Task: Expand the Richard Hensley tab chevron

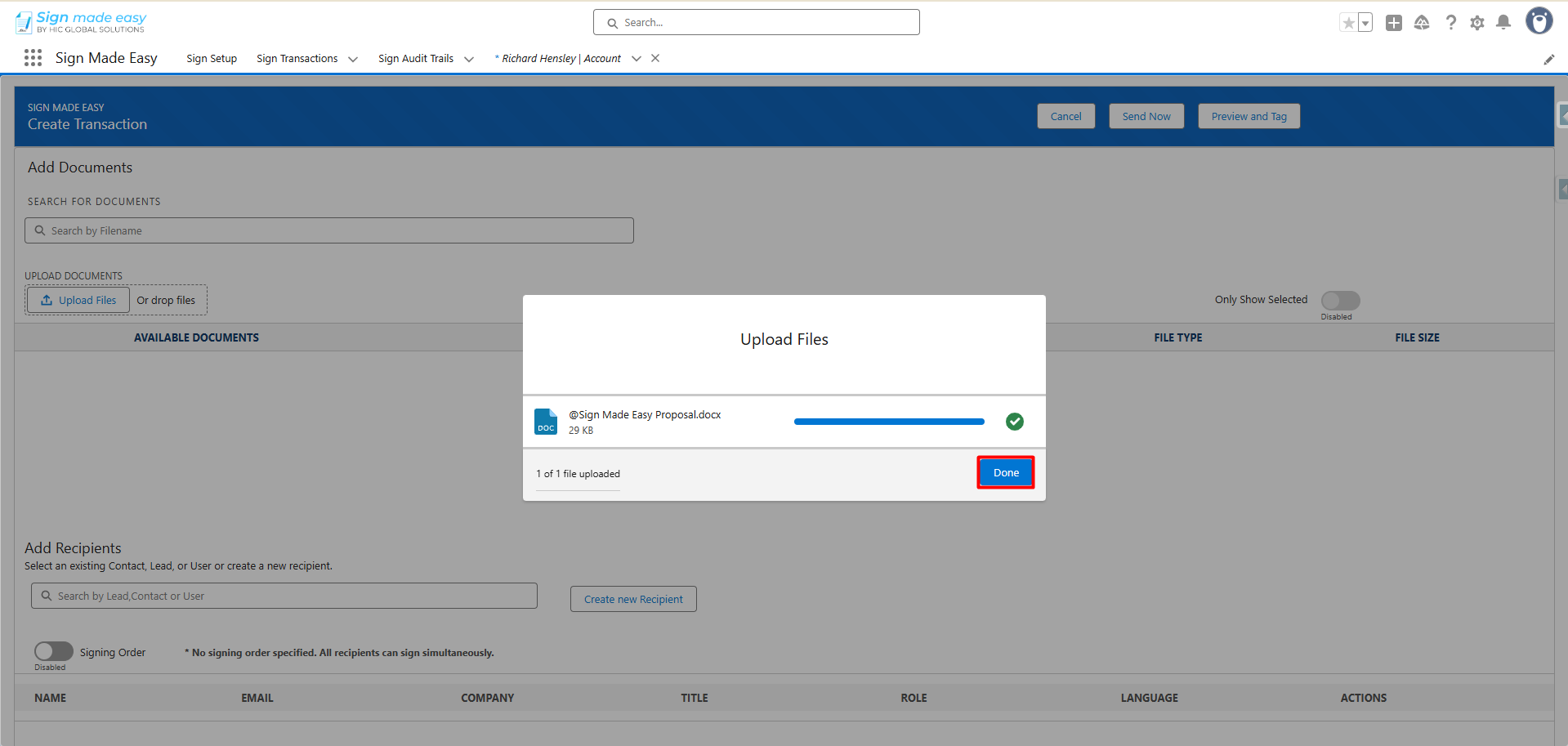Action: pyautogui.click(x=637, y=59)
